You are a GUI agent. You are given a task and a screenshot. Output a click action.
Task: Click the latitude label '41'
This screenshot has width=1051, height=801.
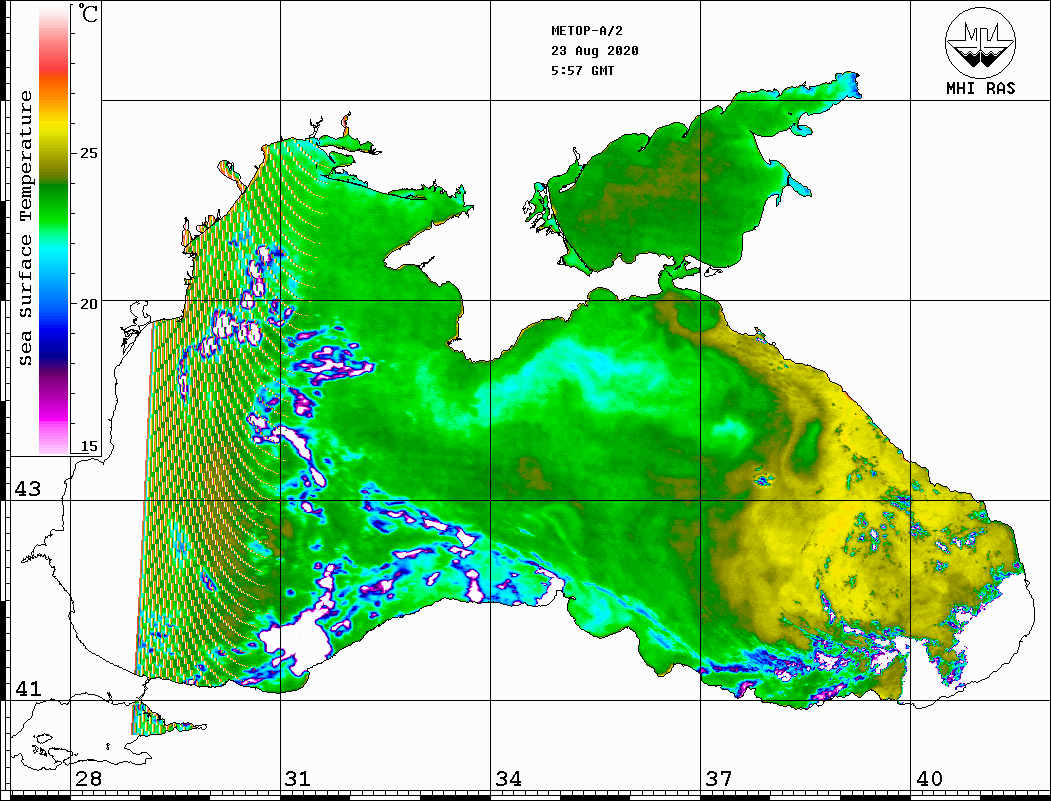(x=27, y=688)
